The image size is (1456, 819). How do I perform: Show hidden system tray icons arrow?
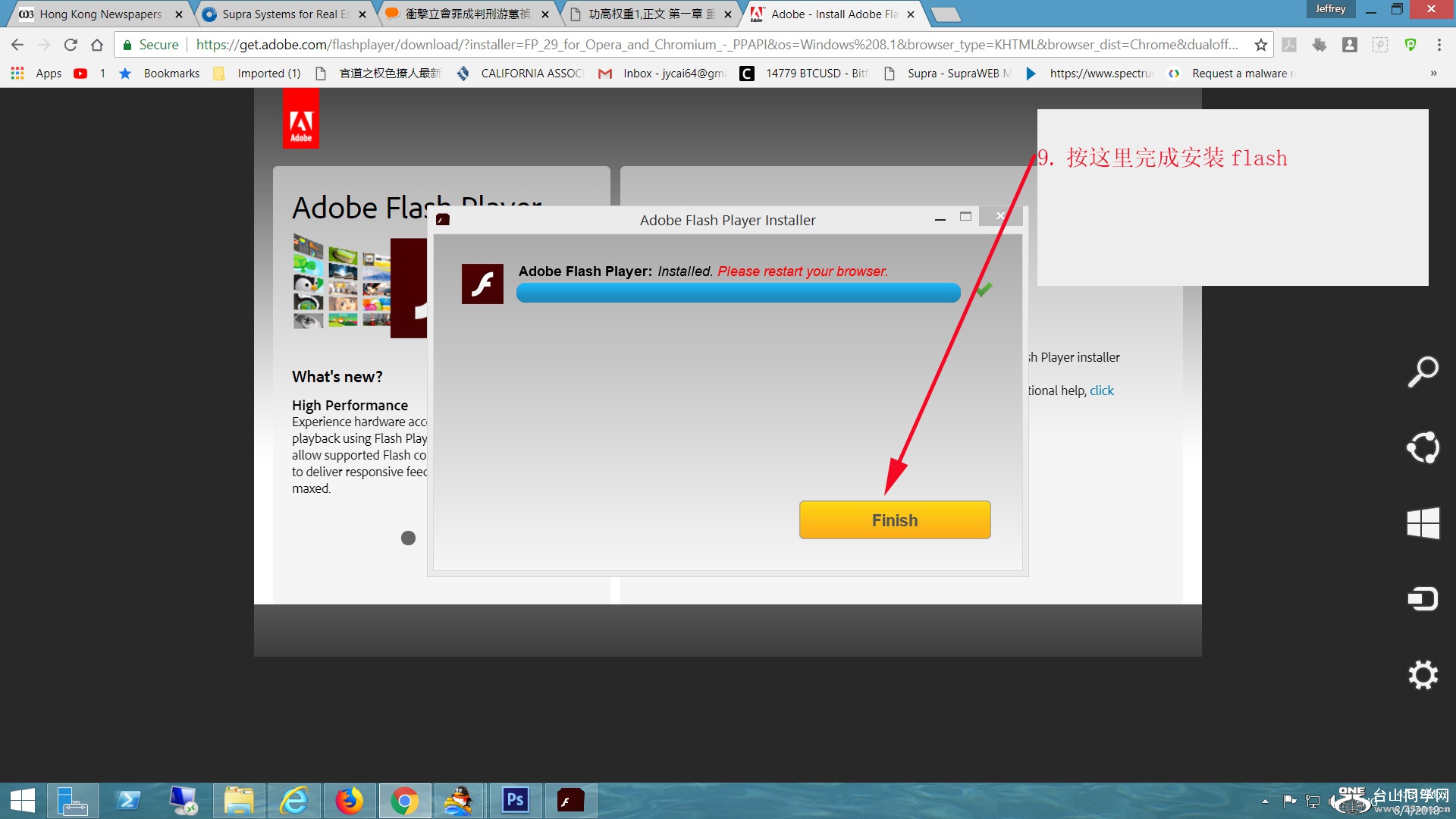click(x=1265, y=801)
